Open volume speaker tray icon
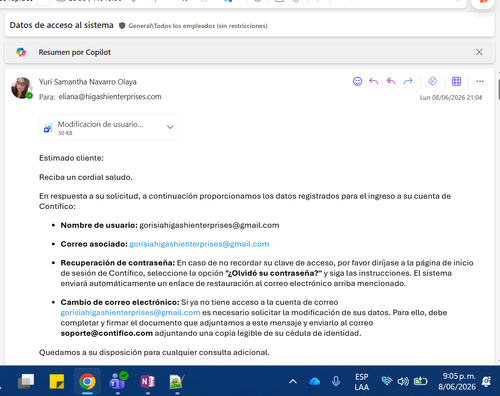 tap(403, 381)
